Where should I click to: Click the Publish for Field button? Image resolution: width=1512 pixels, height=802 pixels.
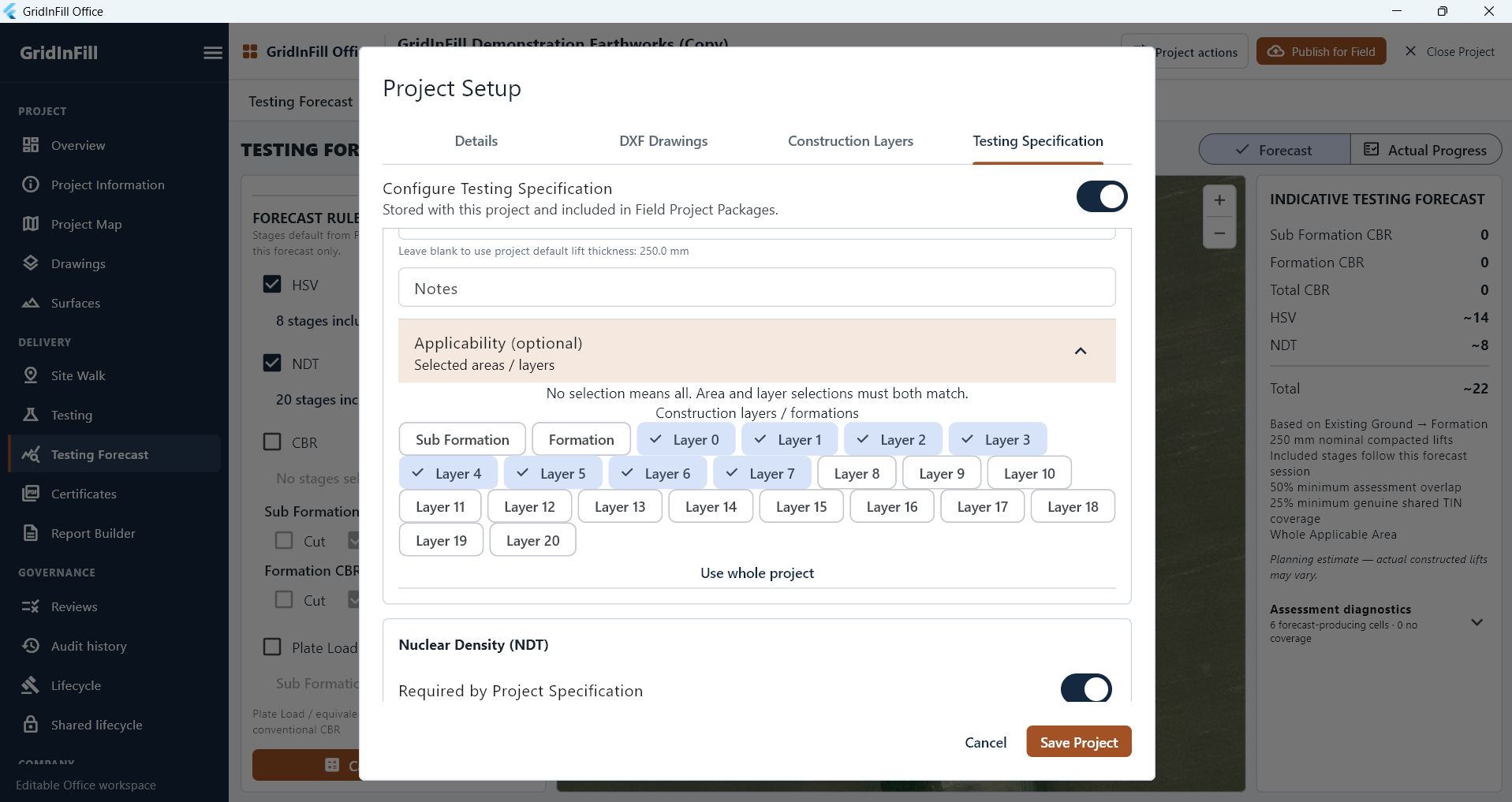click(1321, 51)
